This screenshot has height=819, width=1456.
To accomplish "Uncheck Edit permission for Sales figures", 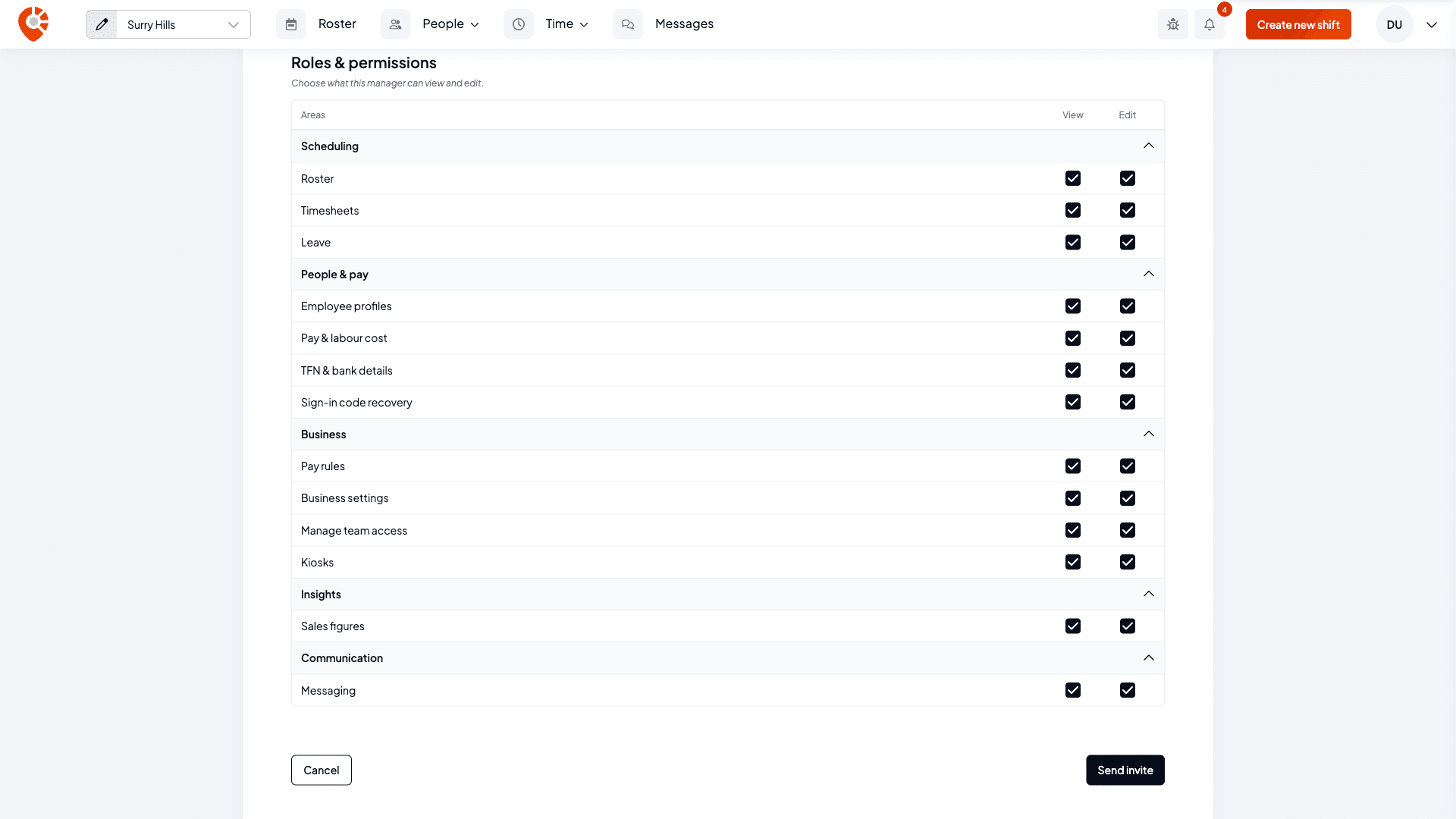I will click(1128, 626).
